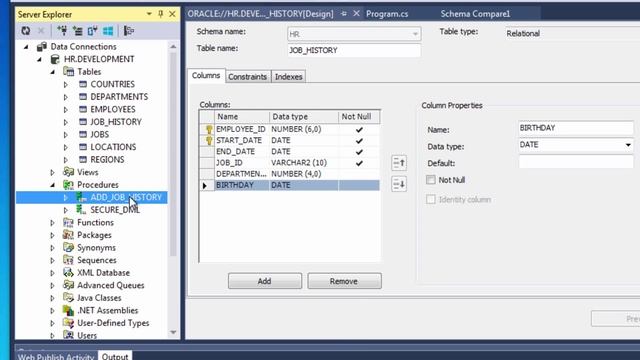The width and height of the screenshot is (640, 360).
Task: Click the Windows Azure toolbar icon
Action: [x=108, y=31]
